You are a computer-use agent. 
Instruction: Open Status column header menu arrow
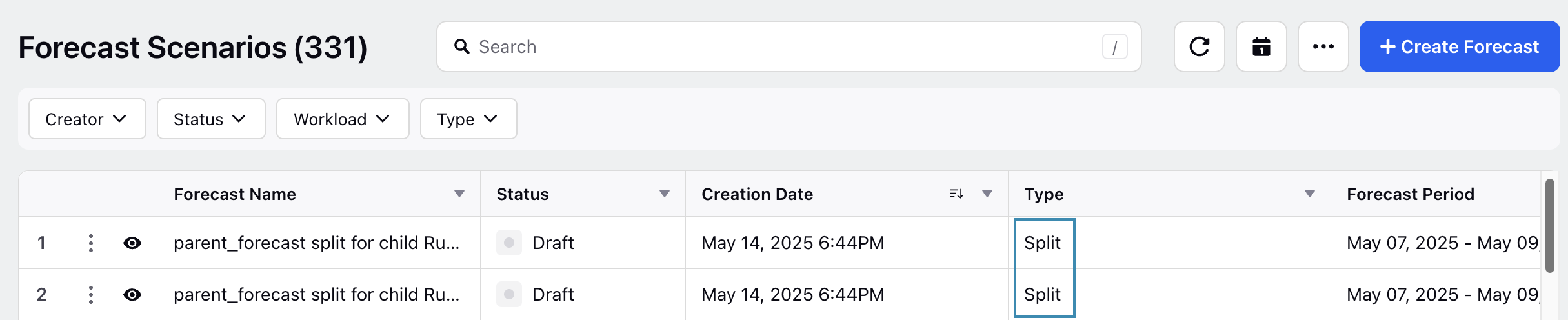pos(665,194)
